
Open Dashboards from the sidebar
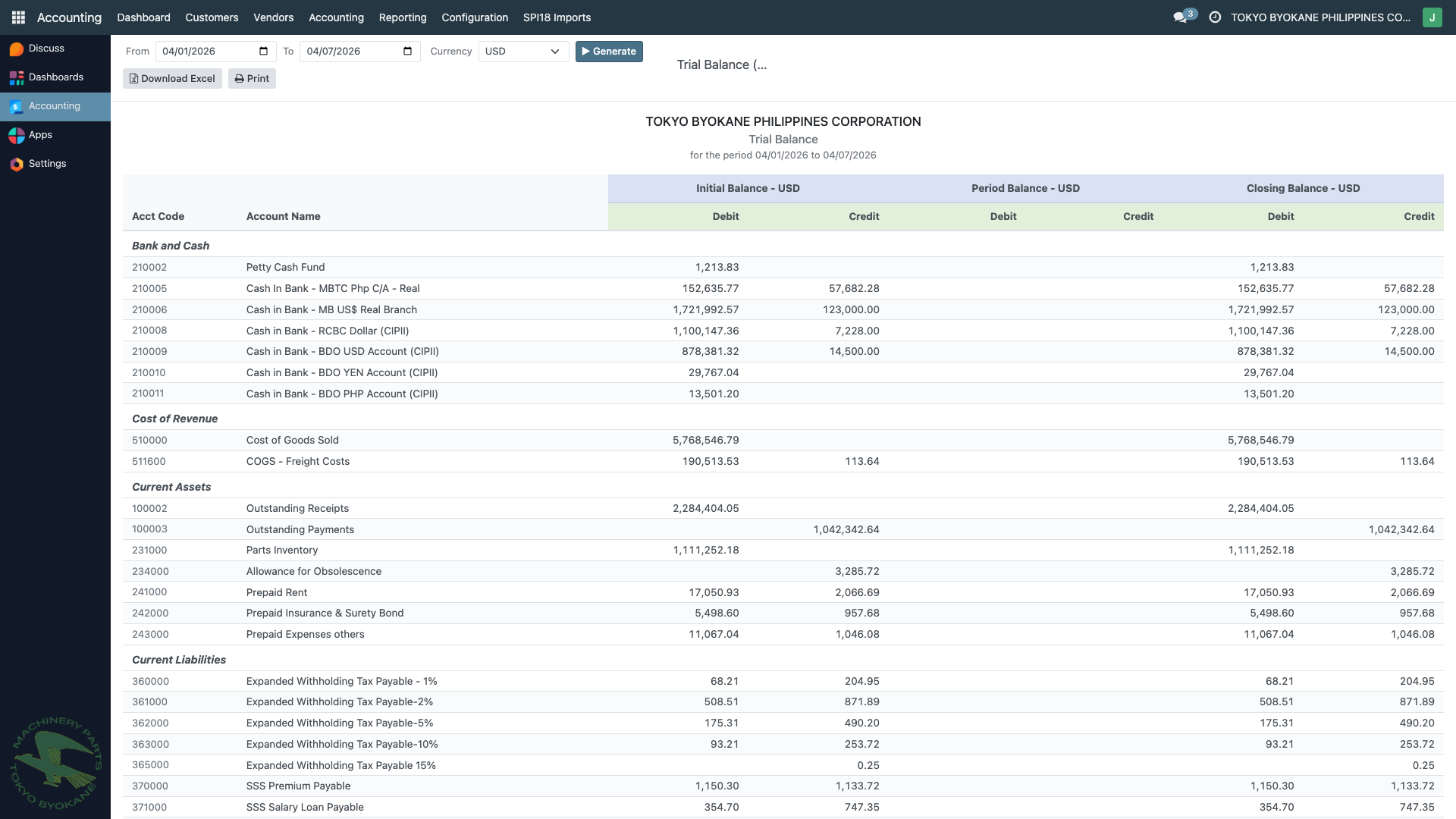coord(55,77)
